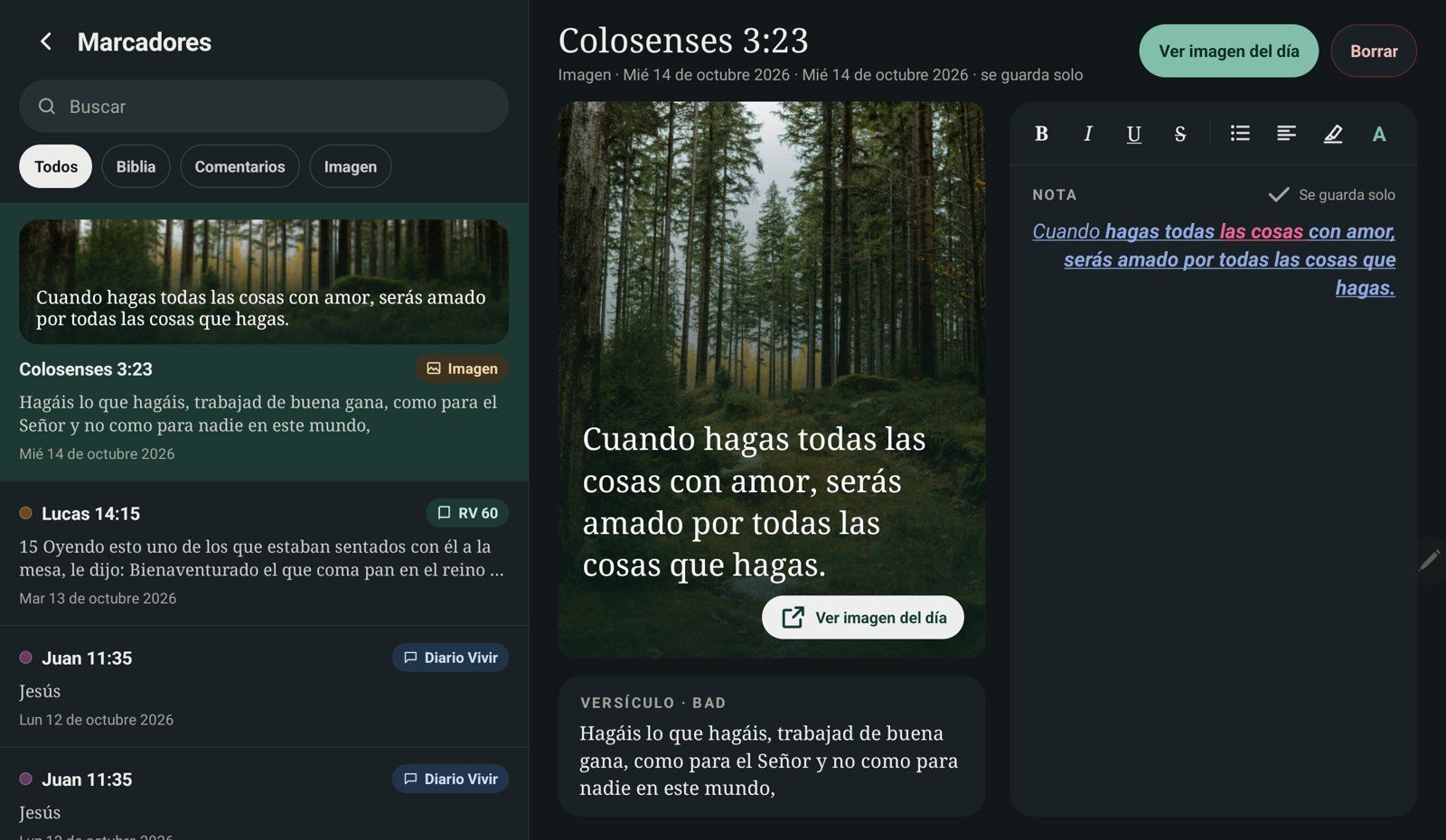Click the Se guarda solo checkmark status
This screenshot has height=840, width=1446.
[1331, 195]
